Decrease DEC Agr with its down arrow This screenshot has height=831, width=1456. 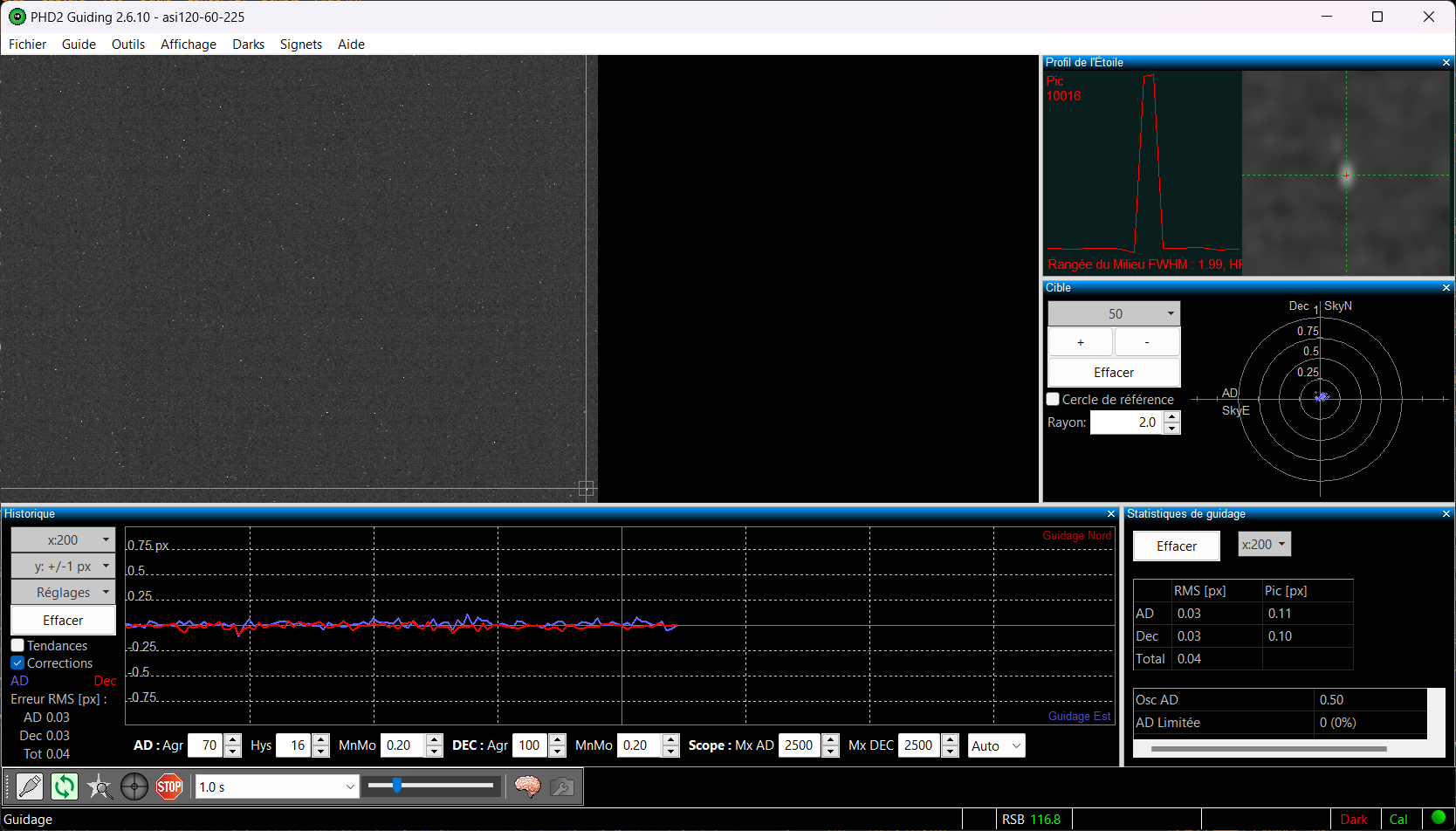pos(558,752)
